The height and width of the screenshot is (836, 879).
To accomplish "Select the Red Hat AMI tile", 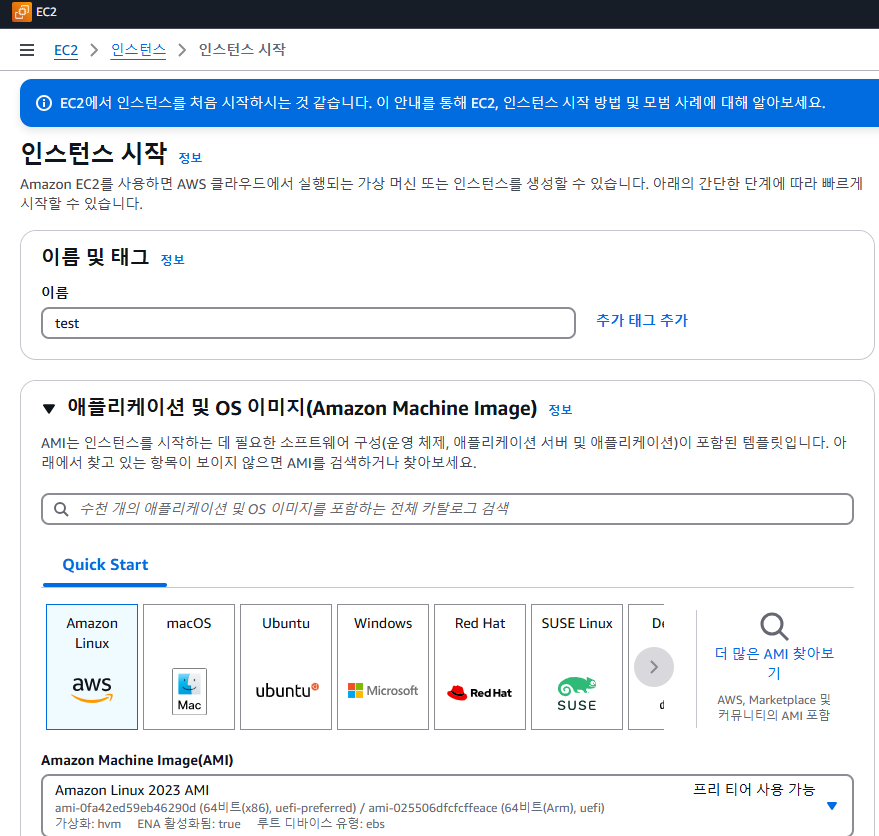I will pos(480,667).
